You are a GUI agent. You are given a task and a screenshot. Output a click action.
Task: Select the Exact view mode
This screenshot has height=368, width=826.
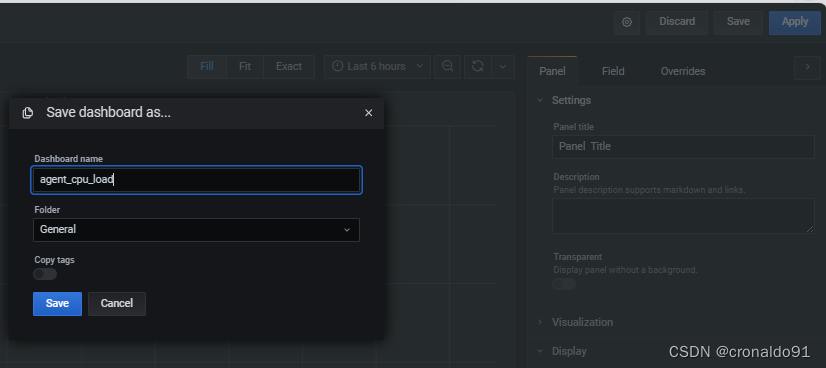tap(289, 66)
